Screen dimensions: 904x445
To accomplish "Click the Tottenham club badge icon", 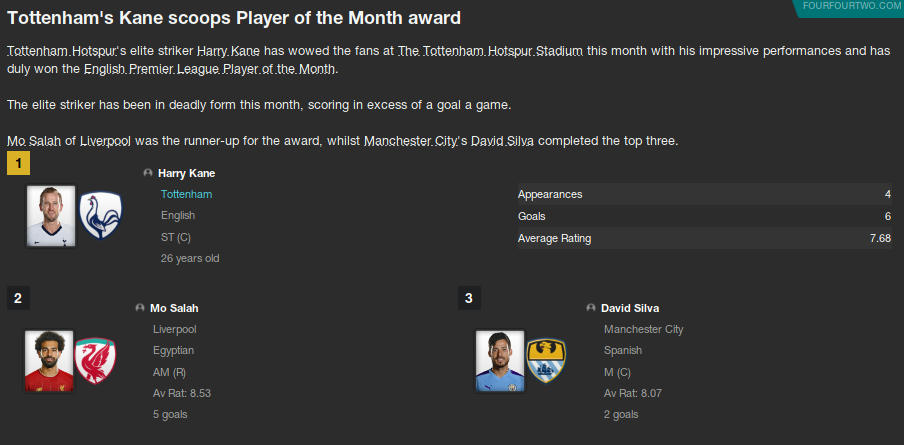I will pyautogui.click(x=100, y=216).
